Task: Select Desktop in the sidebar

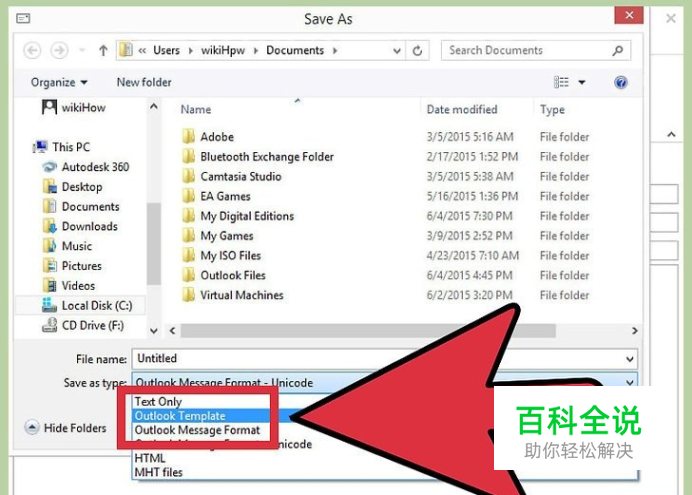Action: (x=73, y=187)
